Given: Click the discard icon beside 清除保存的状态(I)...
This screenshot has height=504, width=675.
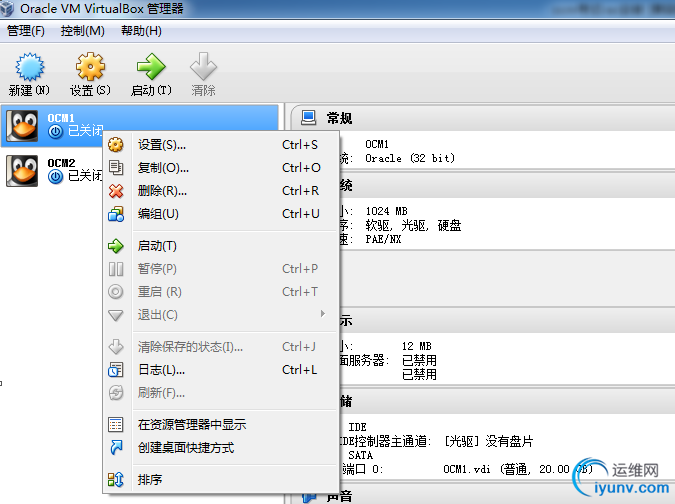Looking at the screenshot, I should [116, 346].
